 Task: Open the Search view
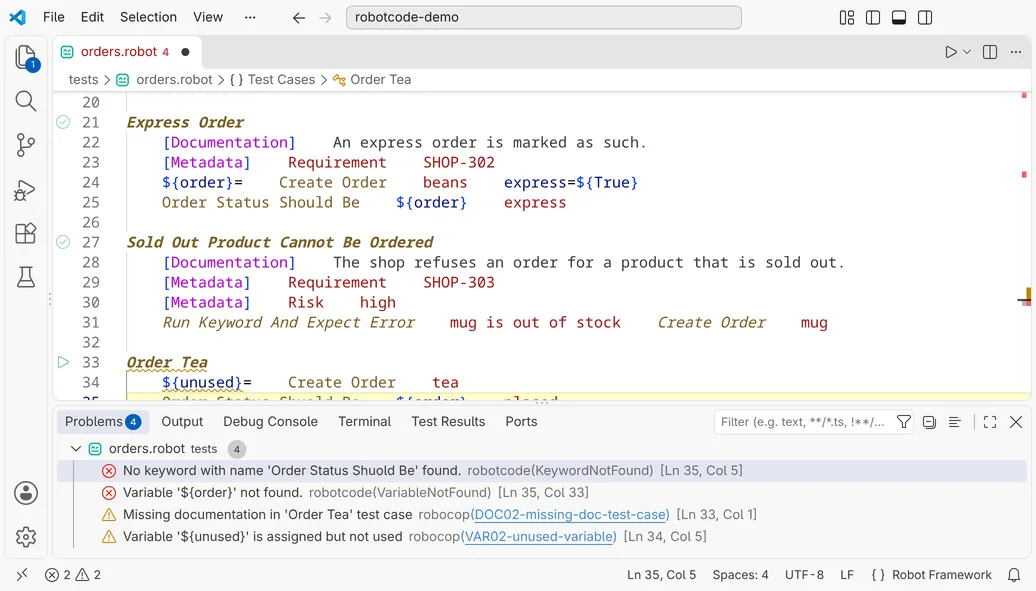pos(26,101)
